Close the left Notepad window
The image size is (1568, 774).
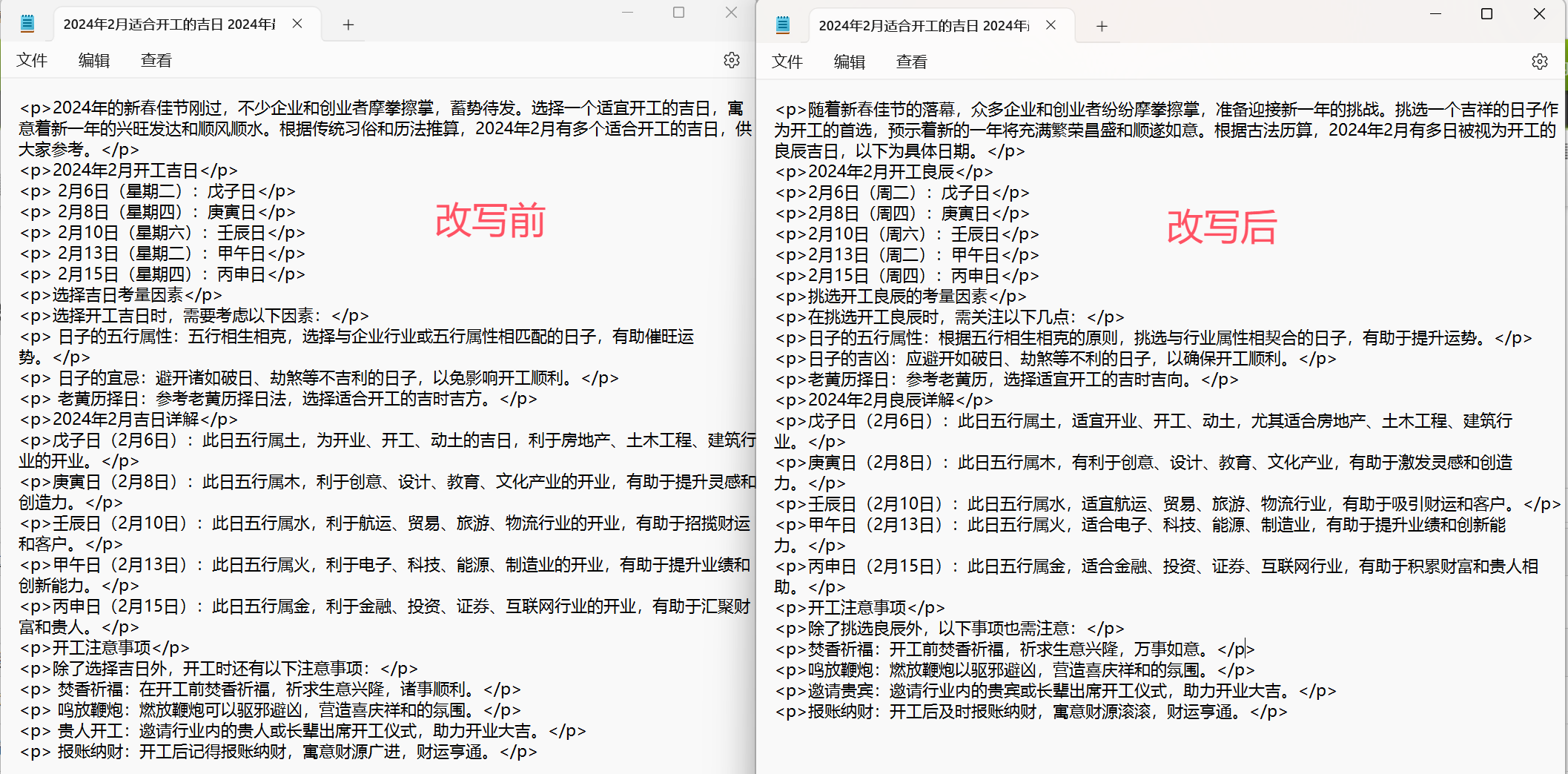(731, 13)
